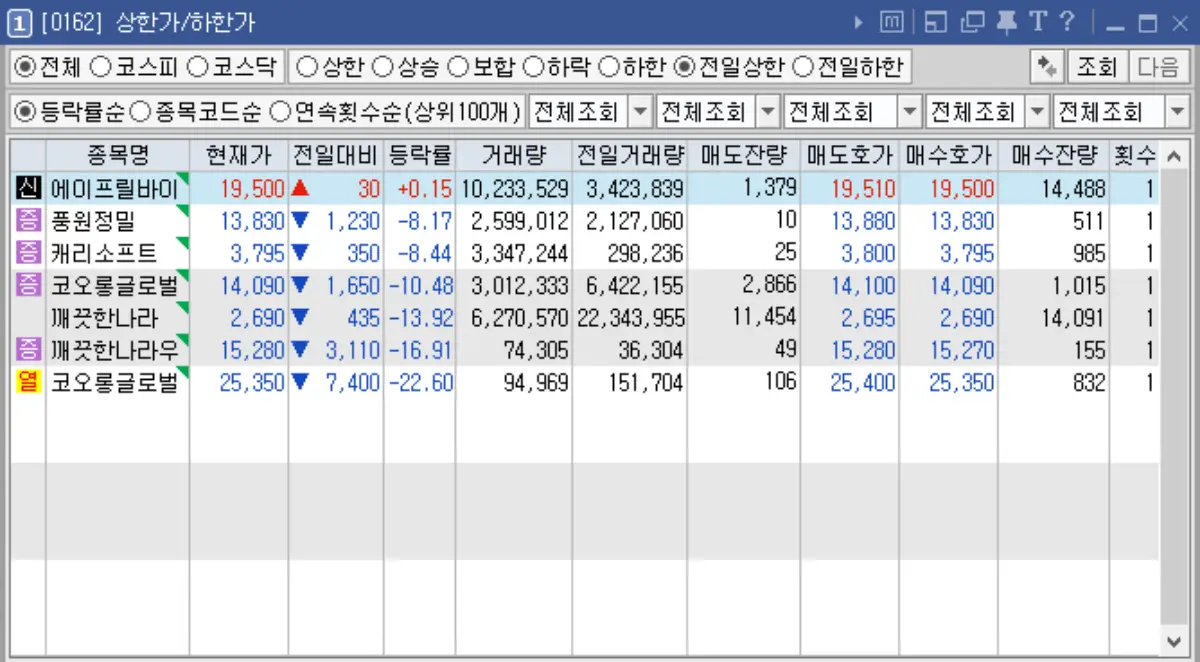Click the small arrow icon left of title icons
The height and width of the screenshot is (662, 1200).
(x=858, y=20)
